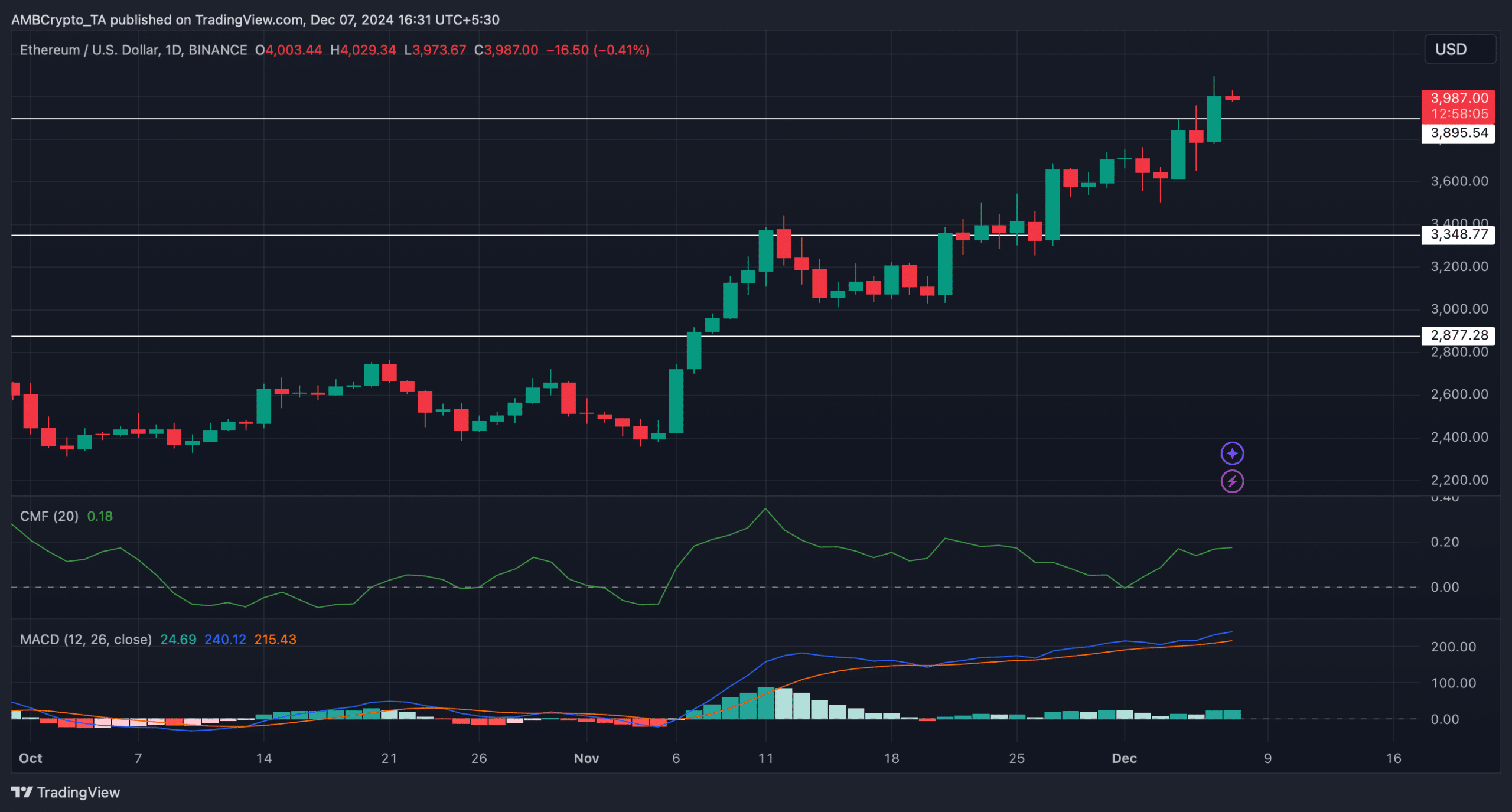The image size is (1512, 812).
Task: Click the Nov label on time axis
Action: [x=586, y=758]
